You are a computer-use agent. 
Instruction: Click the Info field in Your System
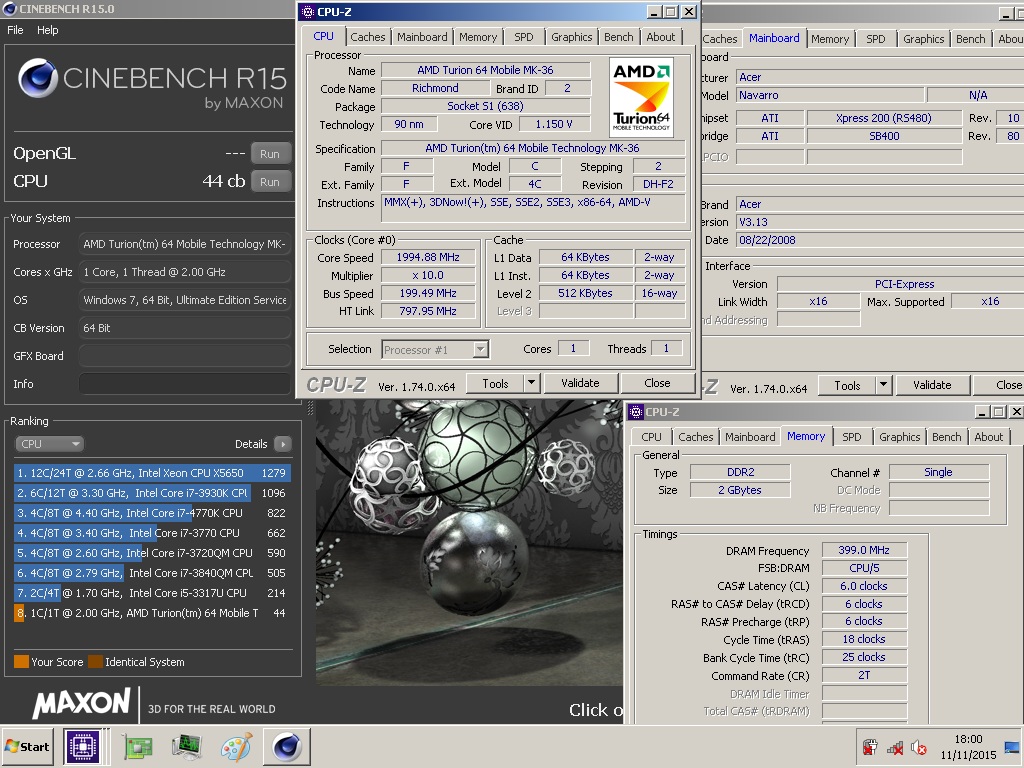185,384
